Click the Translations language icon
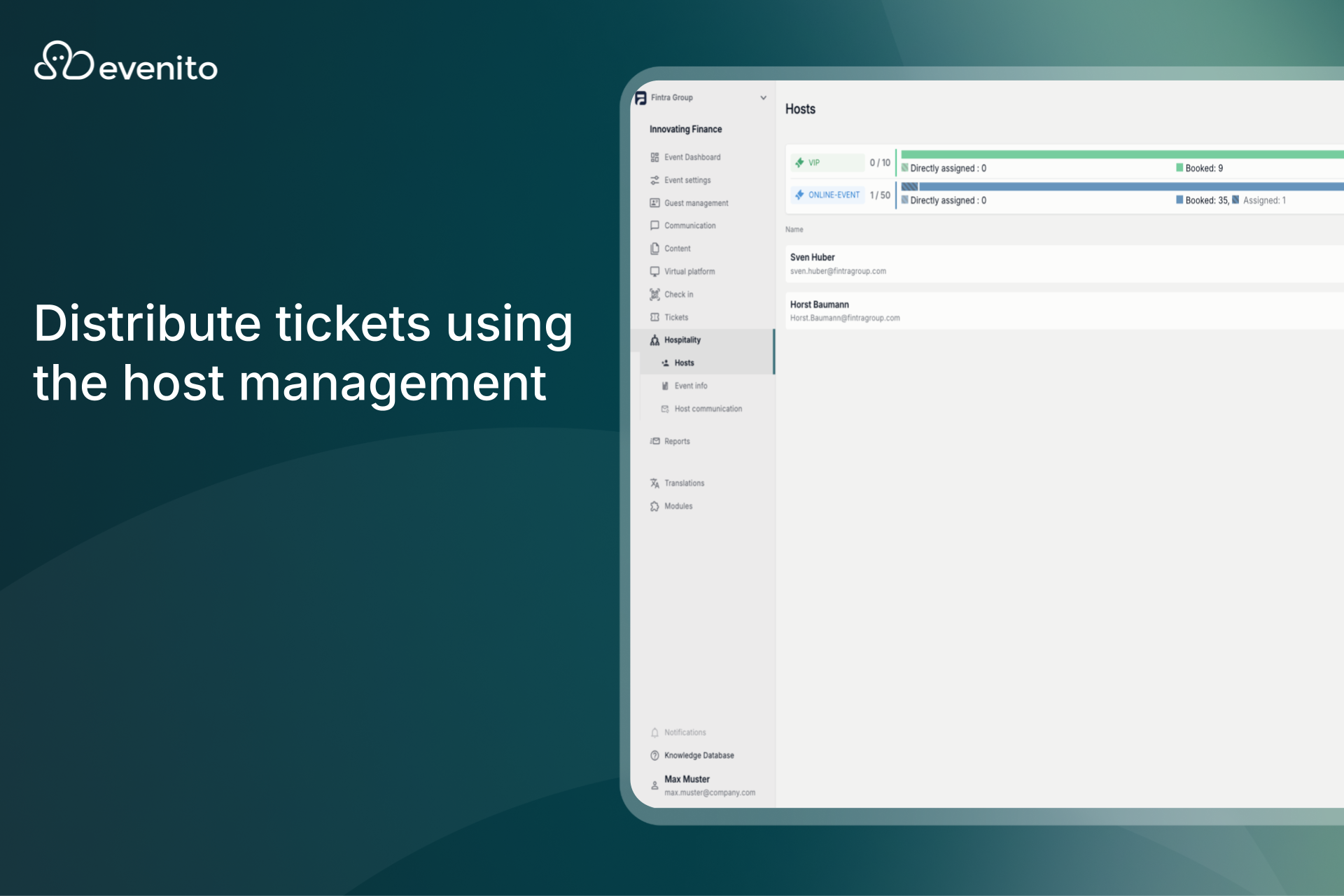Viewport: 1344px width, 896px height. coord(654,484)
